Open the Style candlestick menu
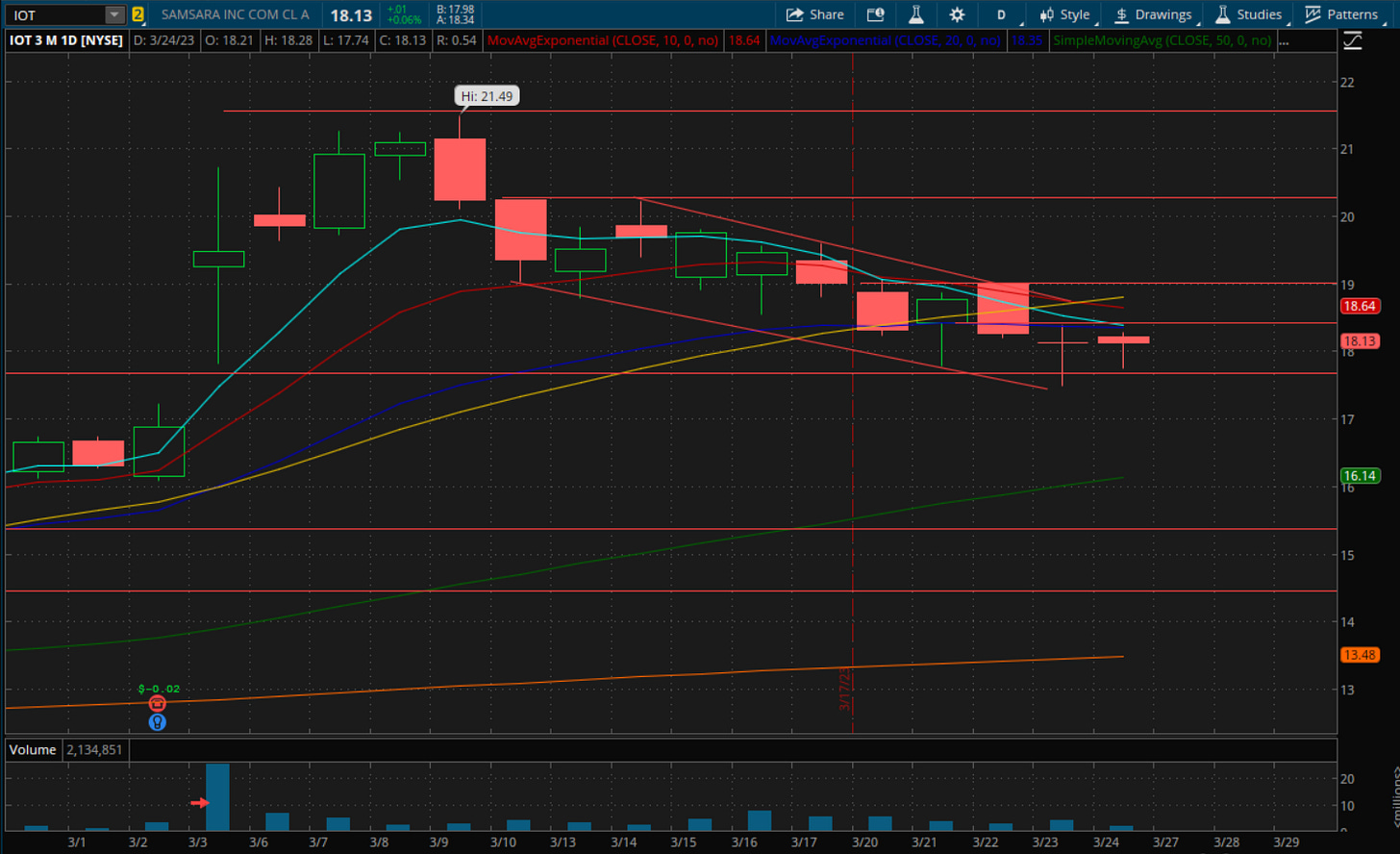Image resolution: width=1400 pixels, height=854 pixels. [x=1065, y=14]
